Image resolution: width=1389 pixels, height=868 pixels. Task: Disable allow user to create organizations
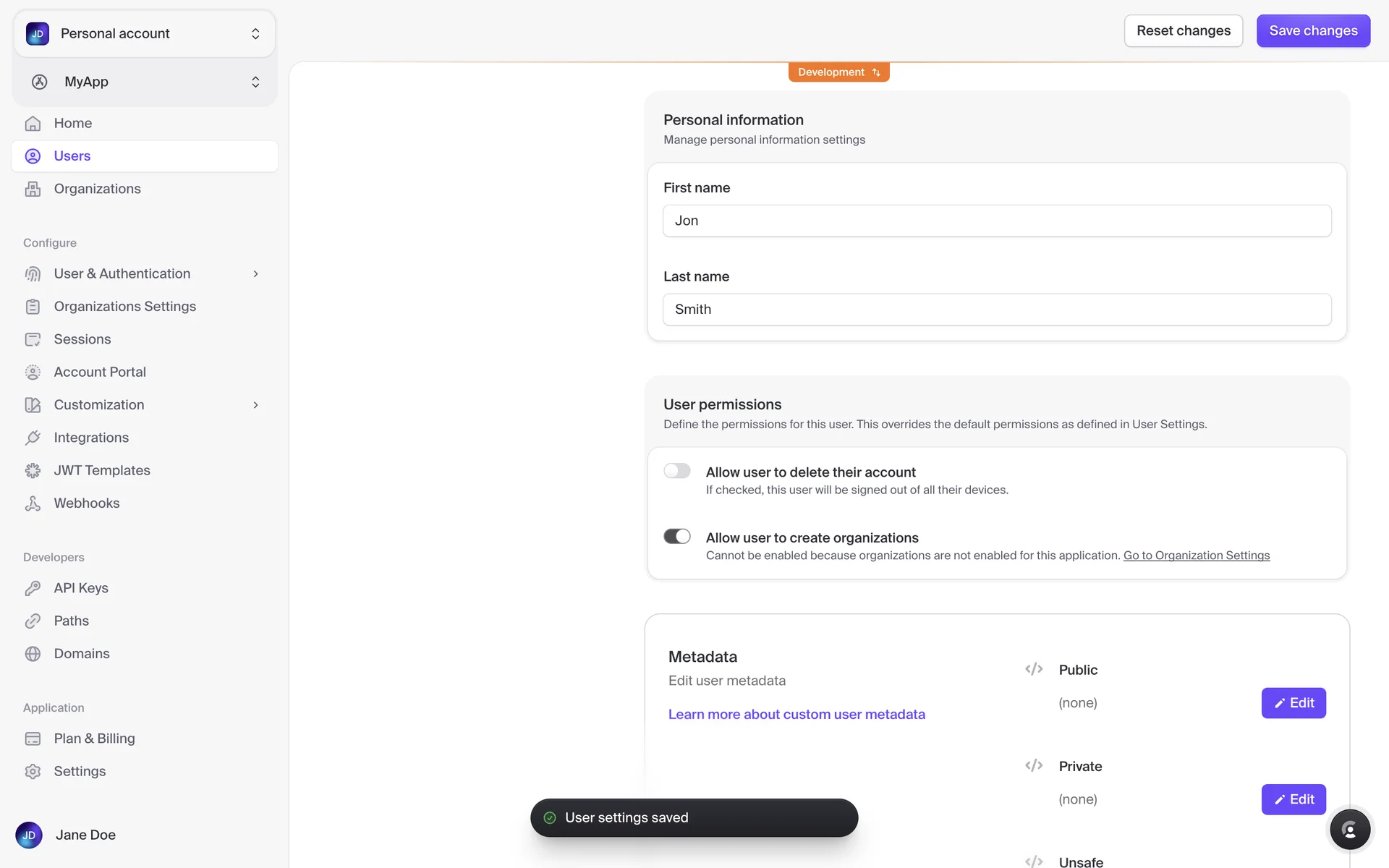click(x=677, y=537)
